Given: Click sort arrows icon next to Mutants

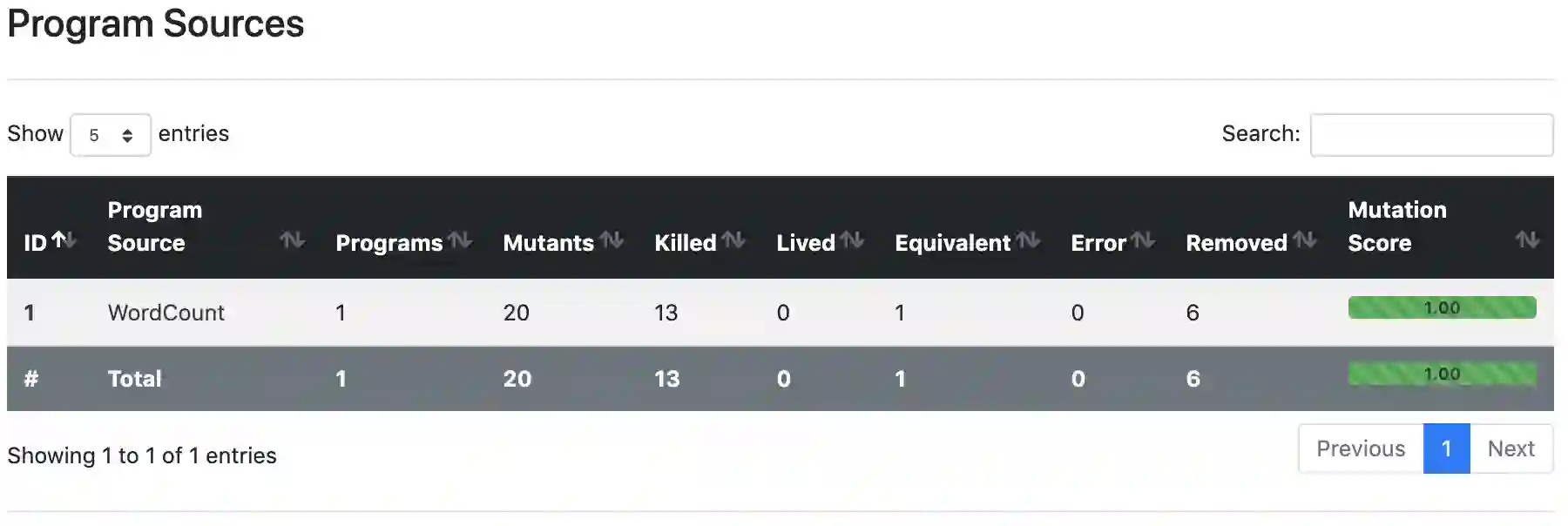Looking at the screenshot, I should (x=612, y=240).
